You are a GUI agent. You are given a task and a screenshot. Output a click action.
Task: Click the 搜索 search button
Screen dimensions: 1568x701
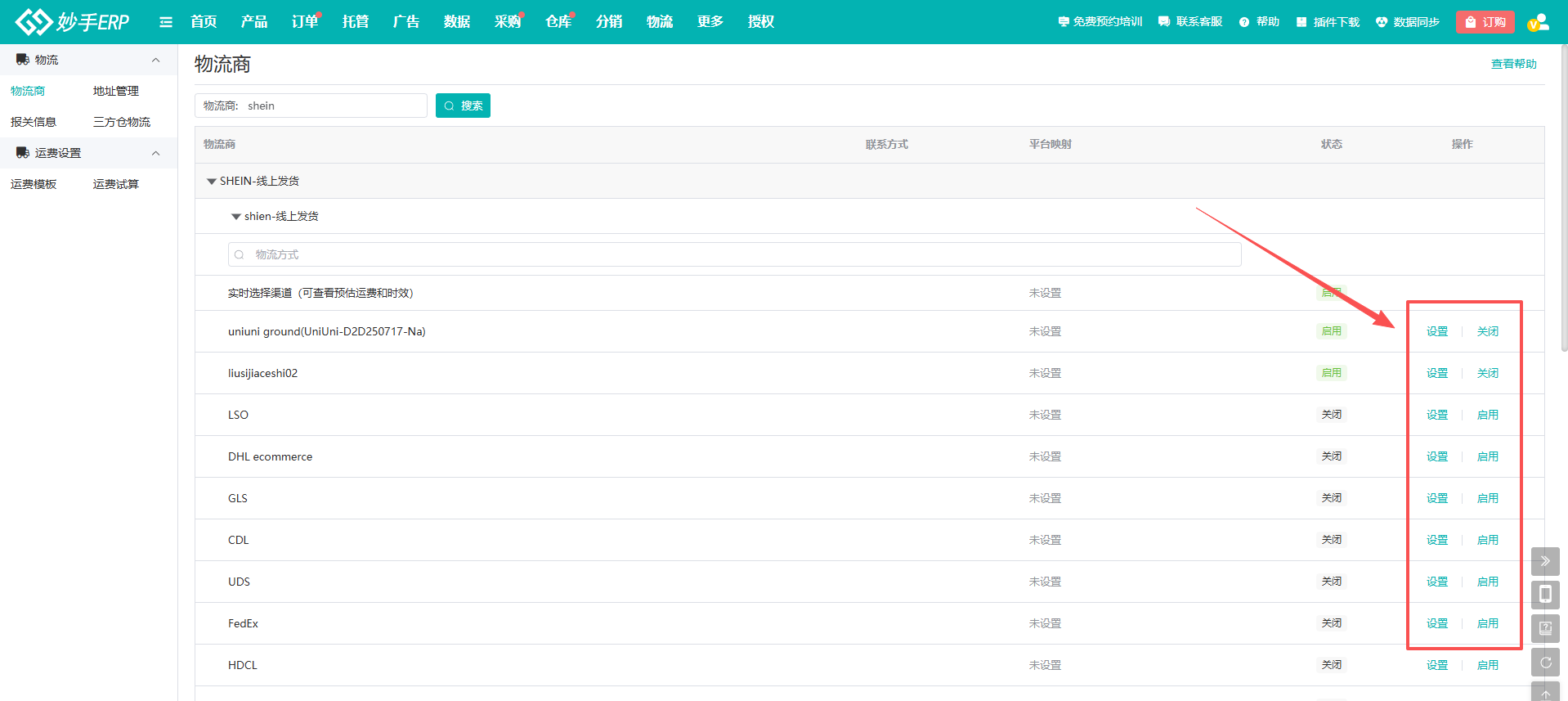coord(463,106)
